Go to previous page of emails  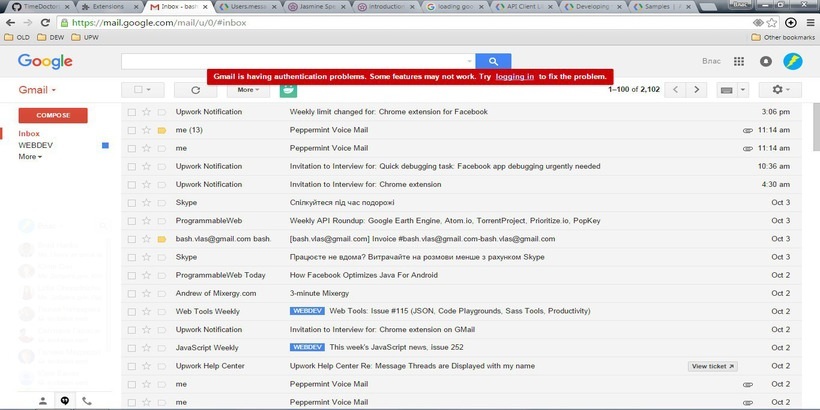[675, 90]
